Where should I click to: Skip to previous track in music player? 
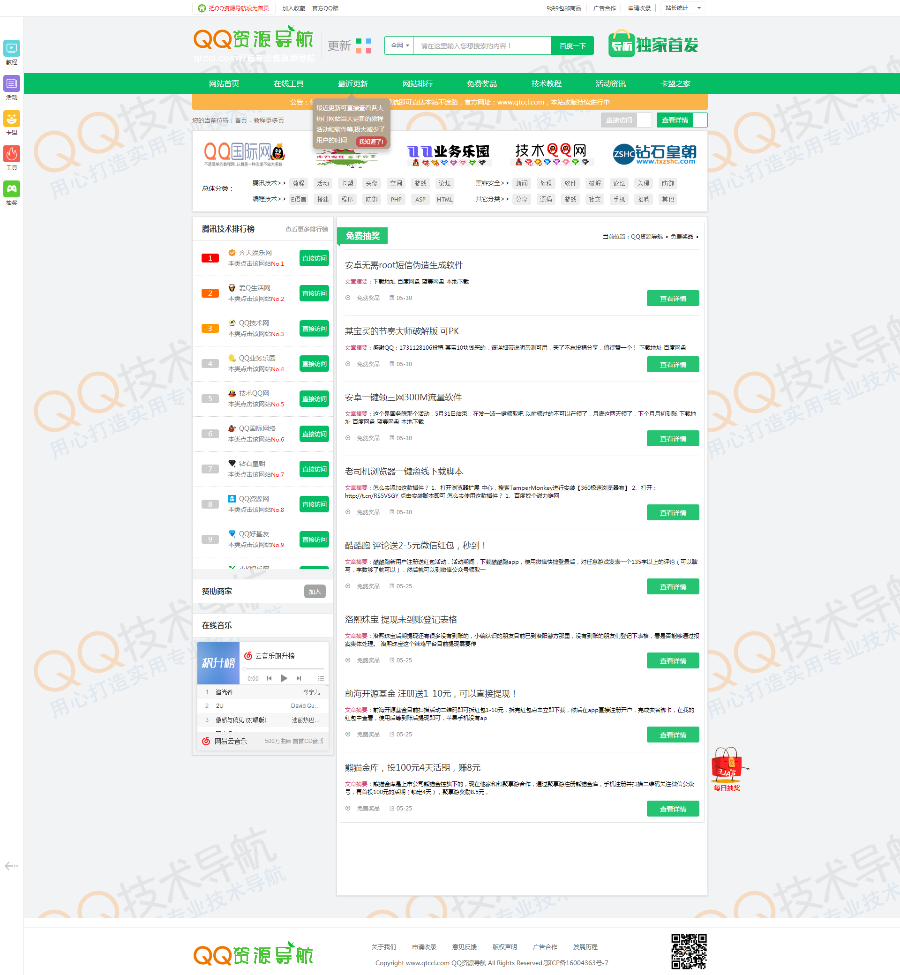269,678
